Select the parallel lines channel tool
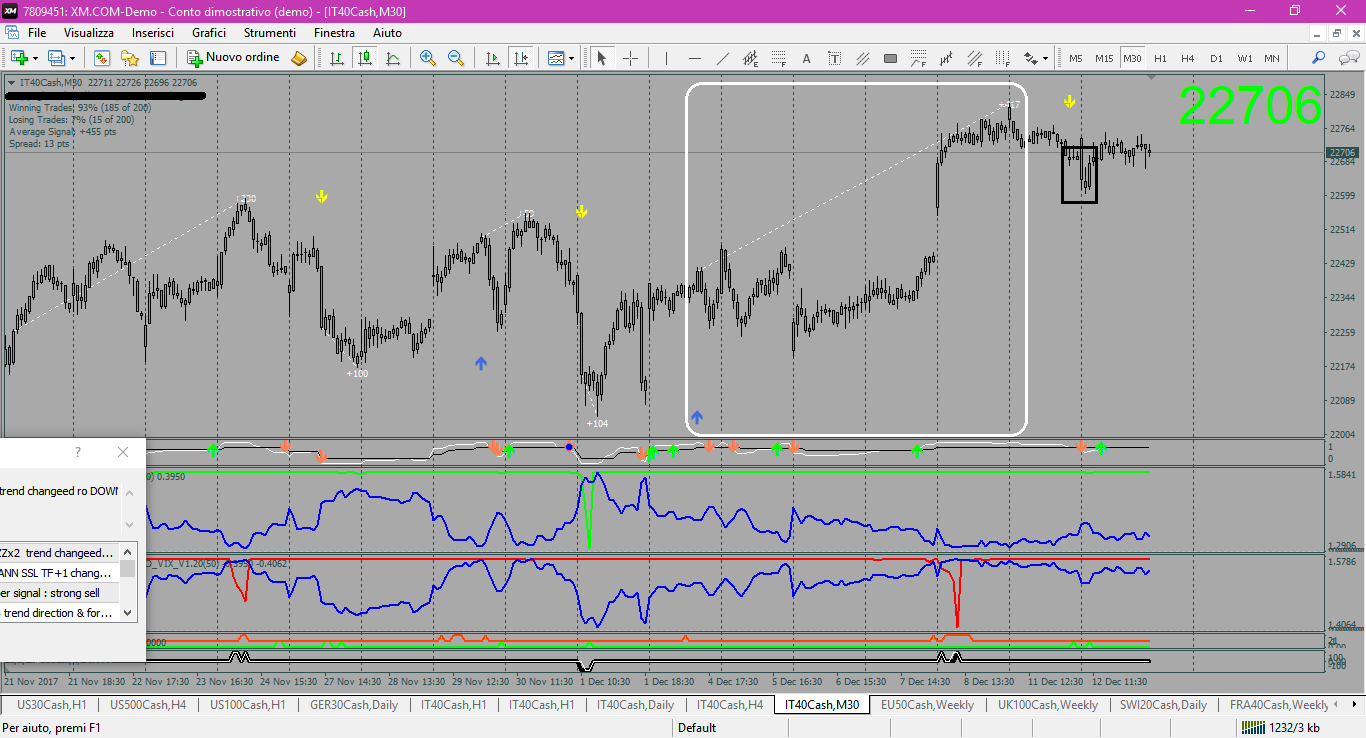 862,58
